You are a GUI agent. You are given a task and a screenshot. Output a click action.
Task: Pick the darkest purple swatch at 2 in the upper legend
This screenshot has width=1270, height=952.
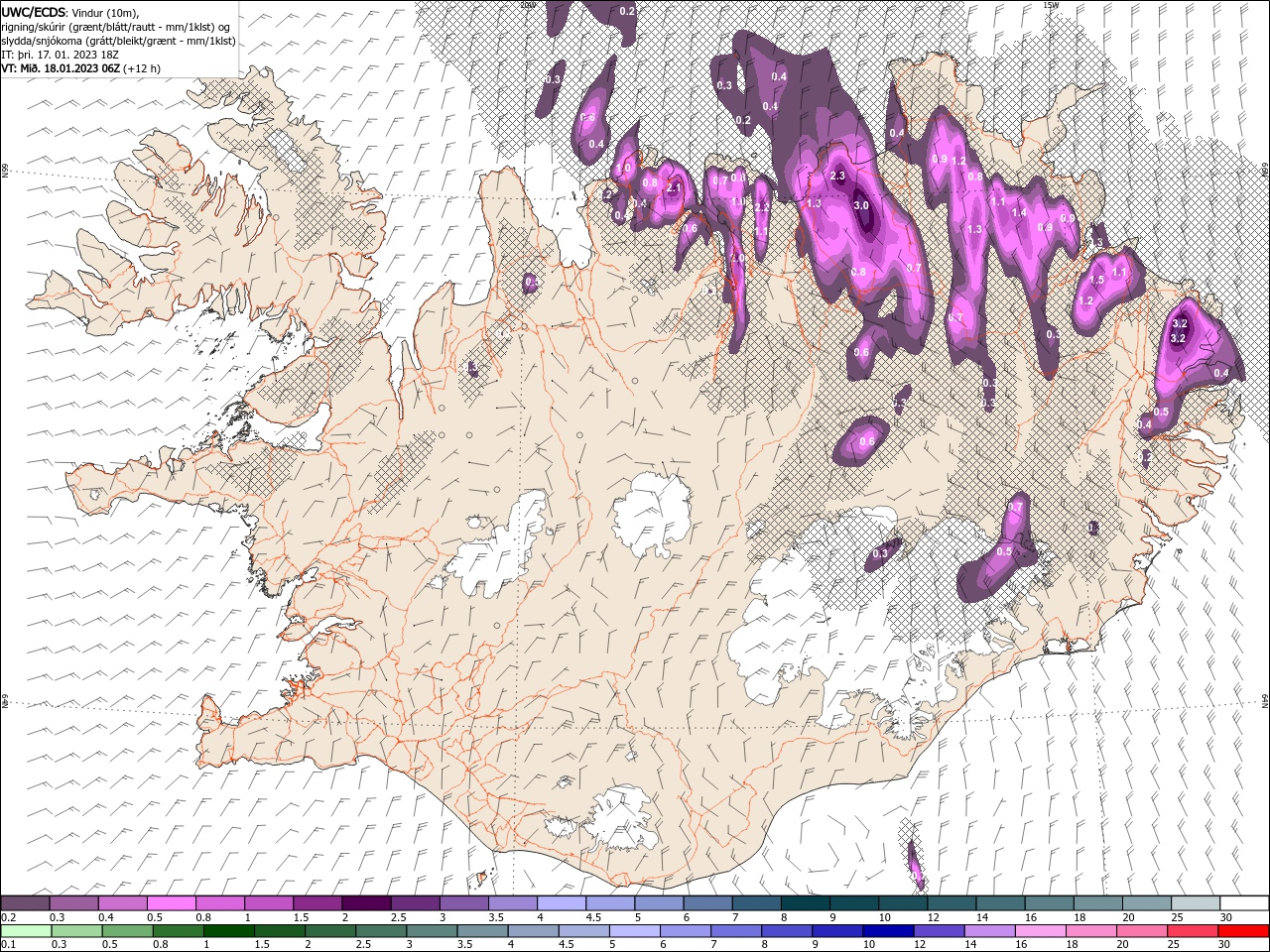click(366, 903)
